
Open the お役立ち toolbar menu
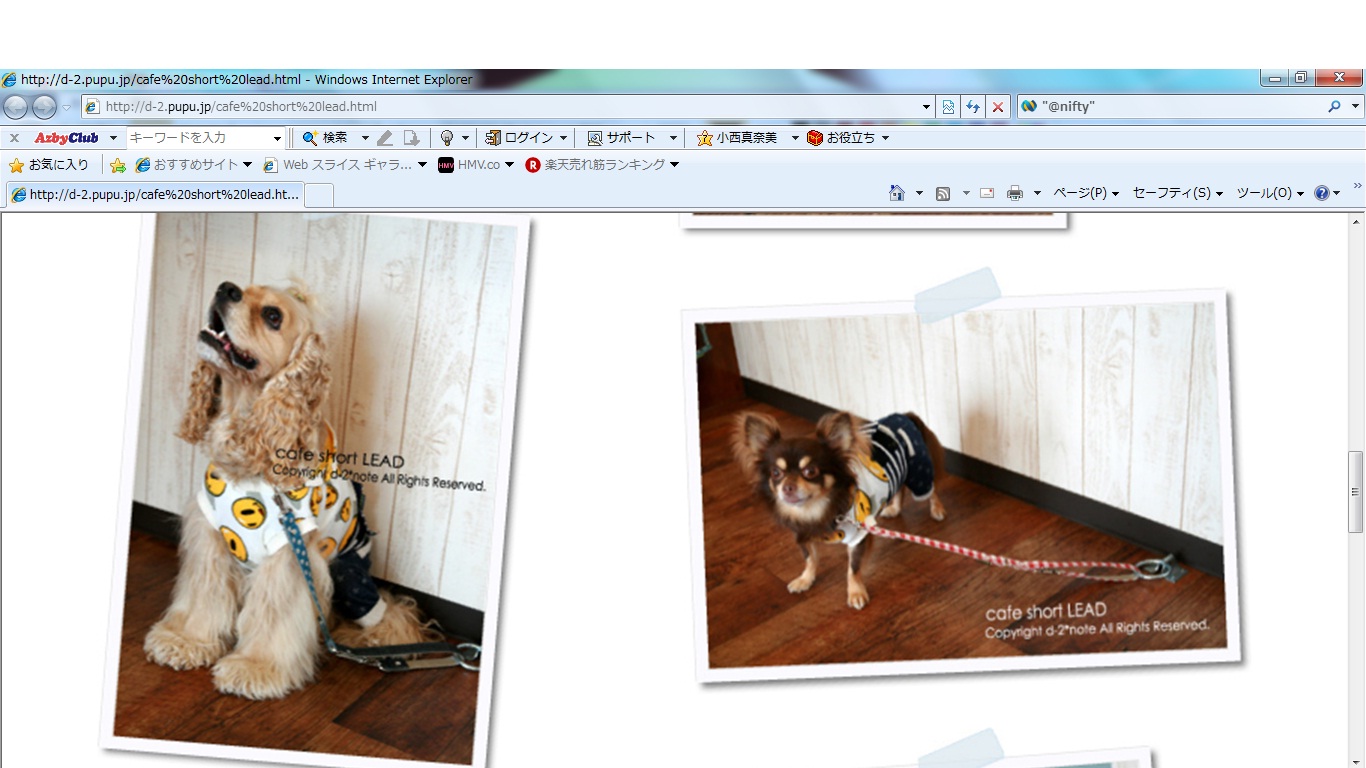[x=848, y=138]
